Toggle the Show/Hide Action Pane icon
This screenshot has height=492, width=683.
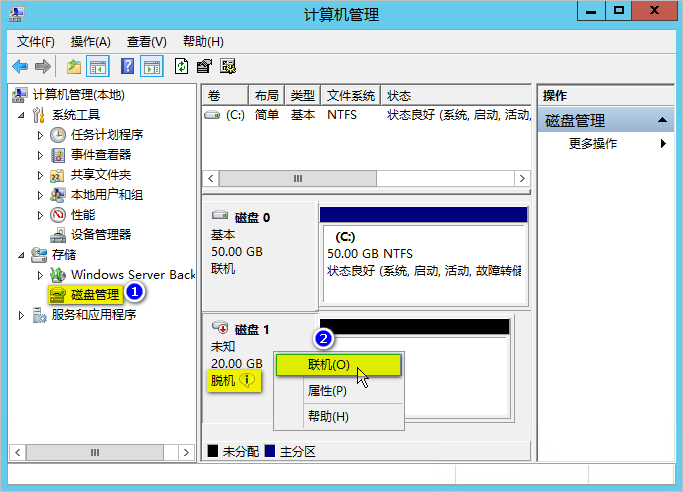pyautogui.click(x=152, y=67)
